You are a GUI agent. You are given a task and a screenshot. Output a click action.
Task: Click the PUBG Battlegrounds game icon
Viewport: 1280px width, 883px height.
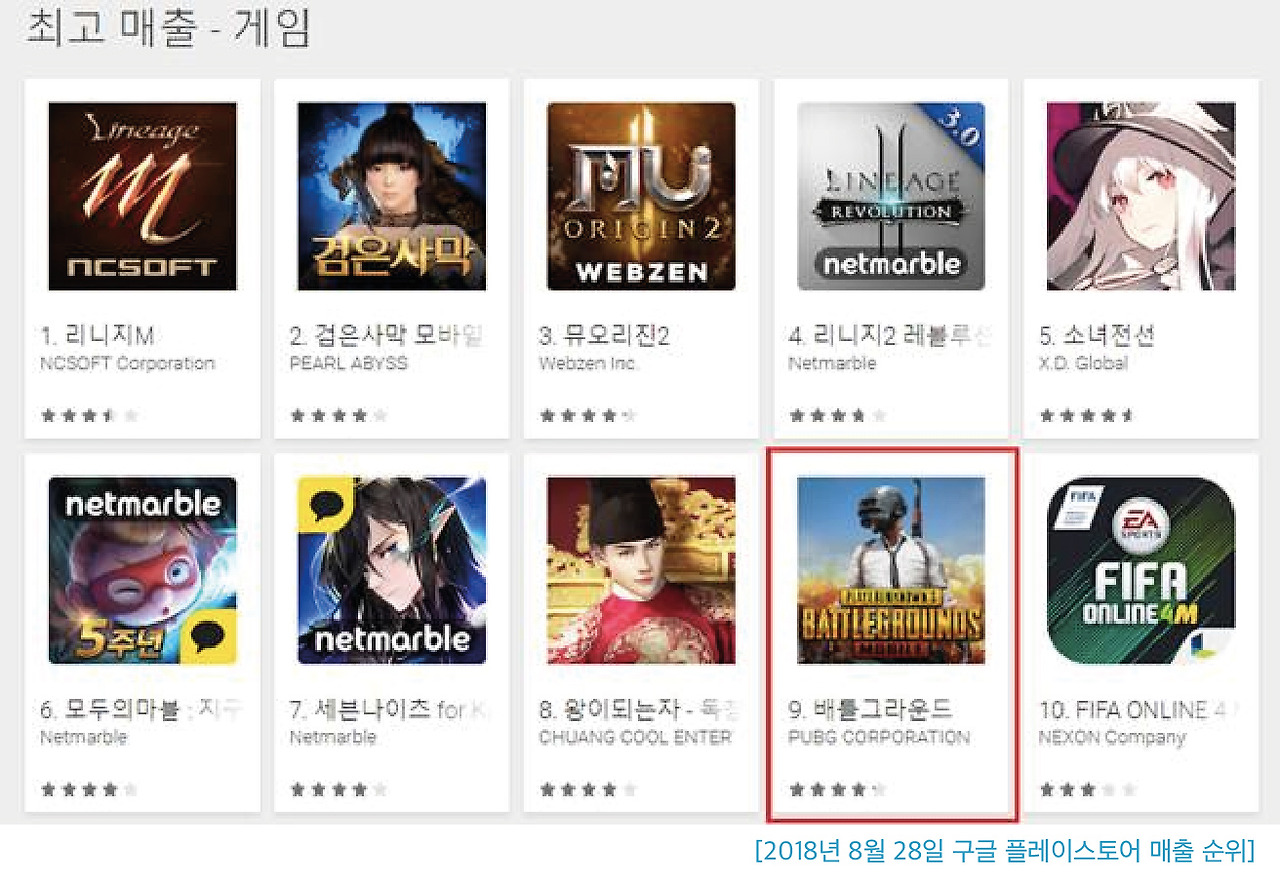click(891, 570)
